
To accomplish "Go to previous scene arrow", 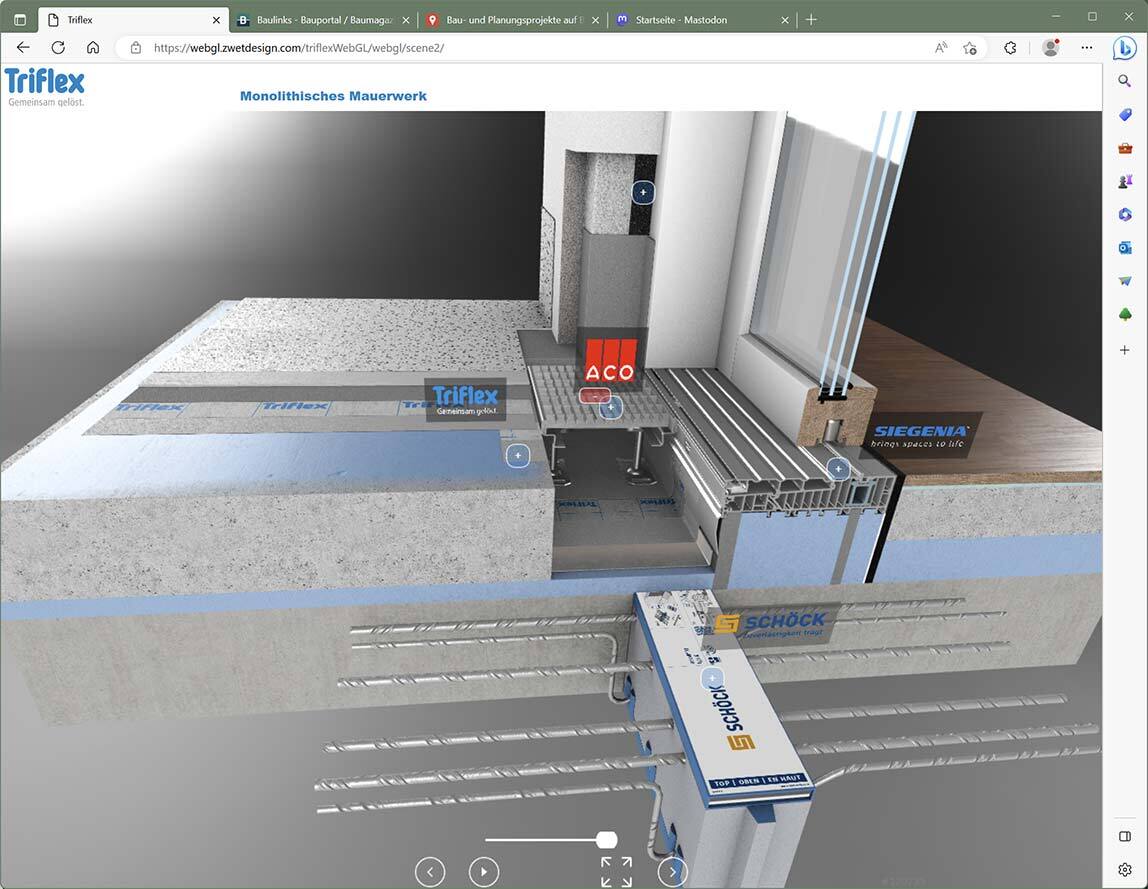I will point(430,871).
